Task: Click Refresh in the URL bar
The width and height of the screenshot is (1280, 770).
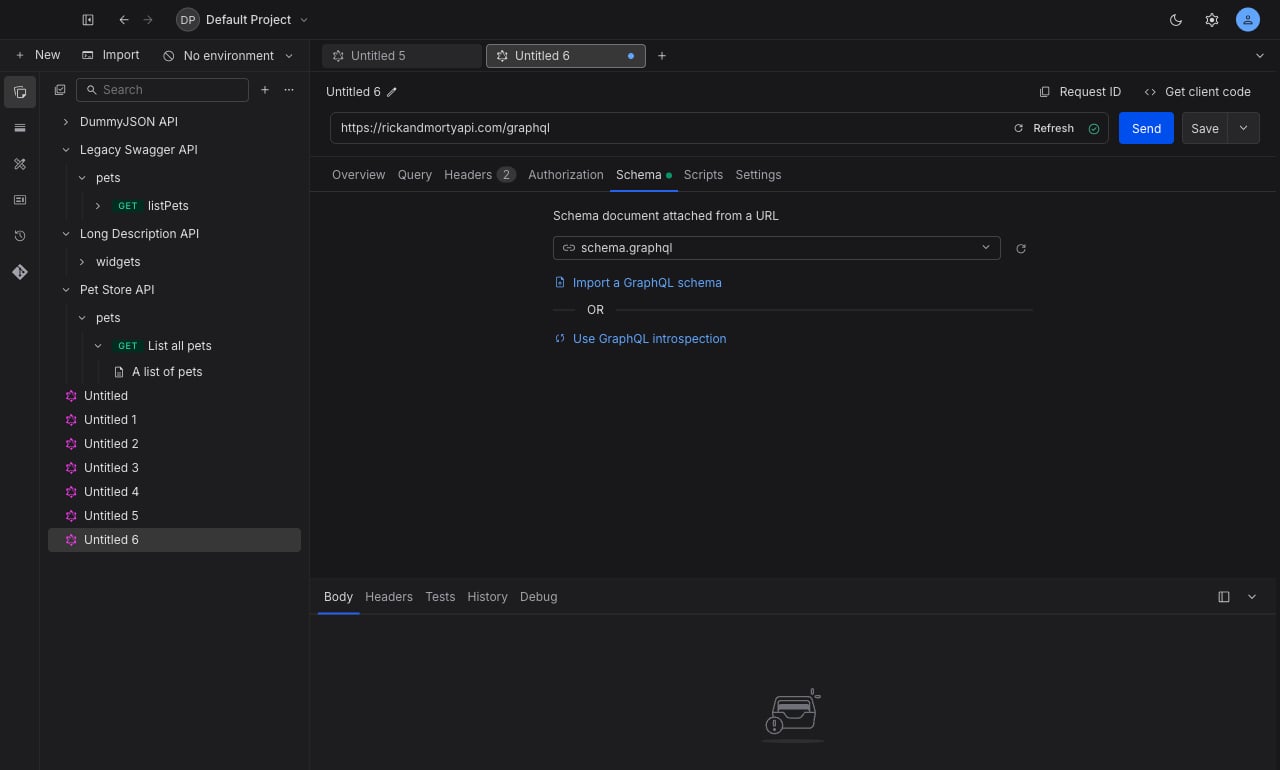Action: (x=1044, y=128)
